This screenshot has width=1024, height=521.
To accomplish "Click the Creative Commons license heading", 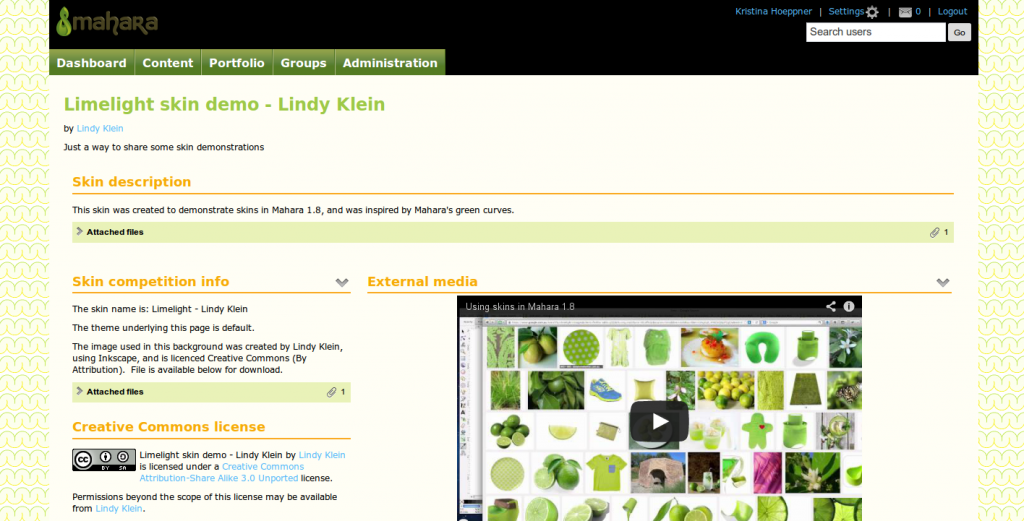I will (168, 426).
